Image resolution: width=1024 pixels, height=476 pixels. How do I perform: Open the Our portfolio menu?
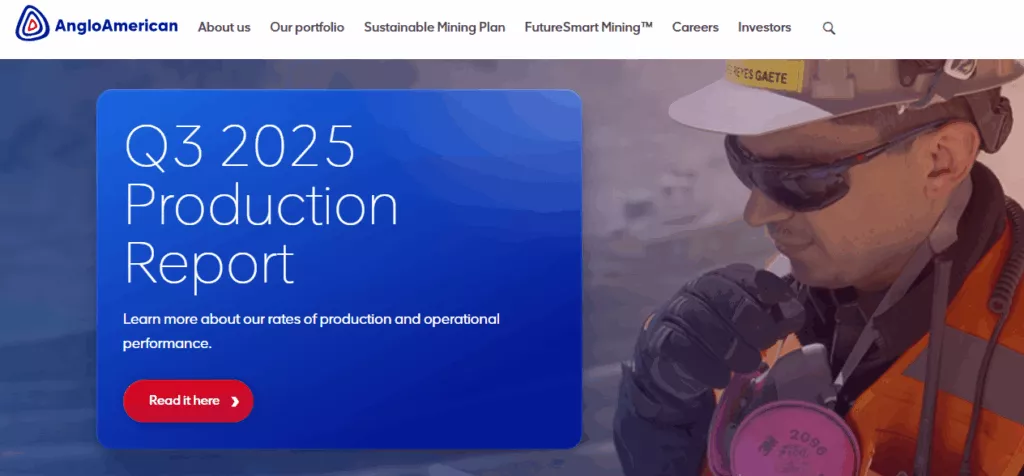click(307, 27)
